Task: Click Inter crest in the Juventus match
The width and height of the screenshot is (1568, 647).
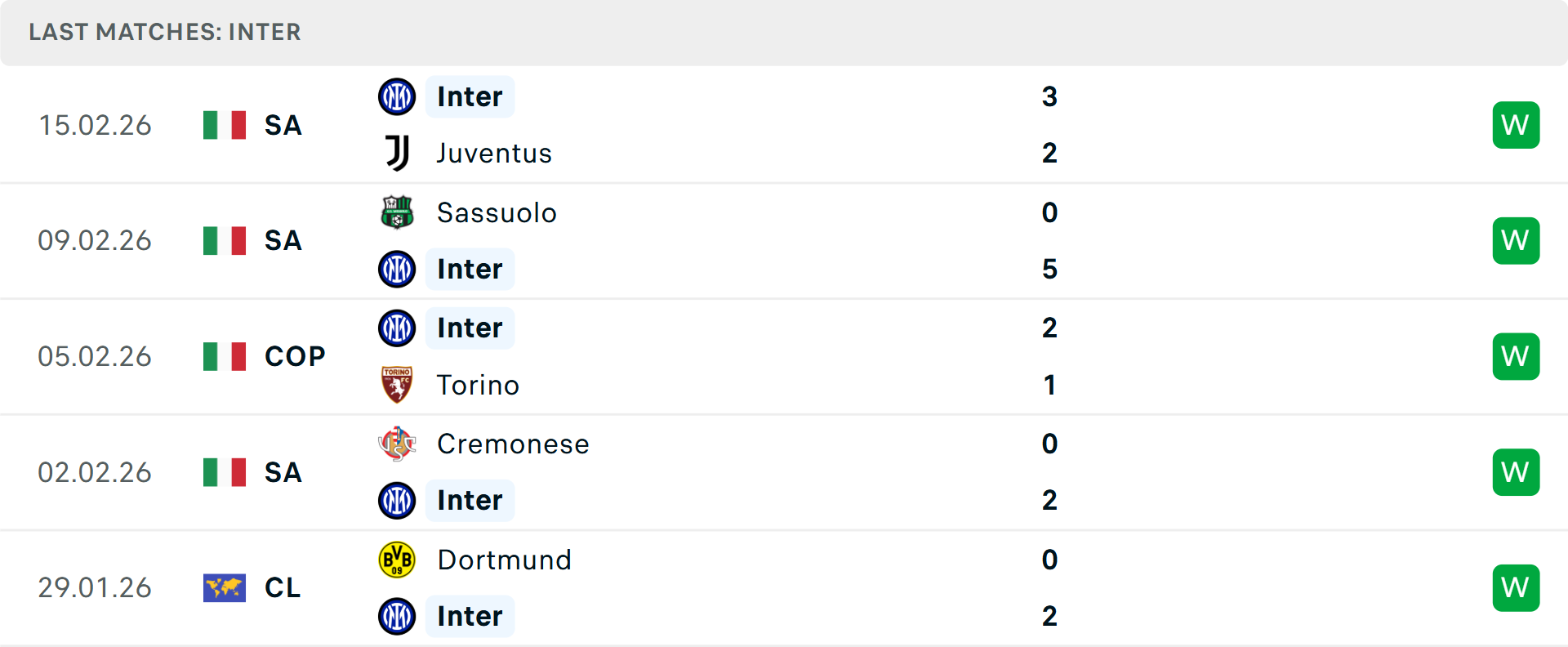Action: 398,96
